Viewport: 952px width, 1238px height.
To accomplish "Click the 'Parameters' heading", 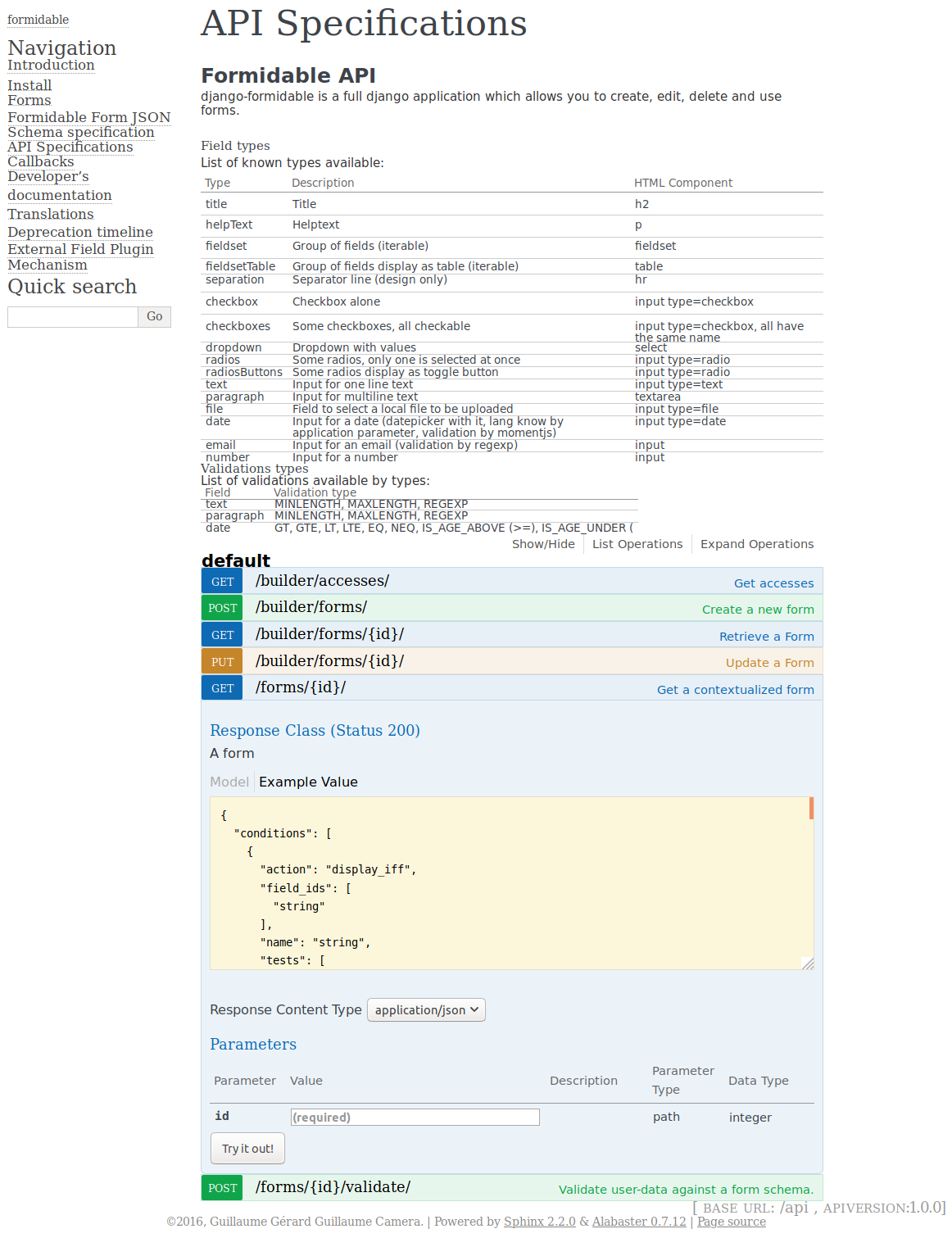I will coord(253,1044).
